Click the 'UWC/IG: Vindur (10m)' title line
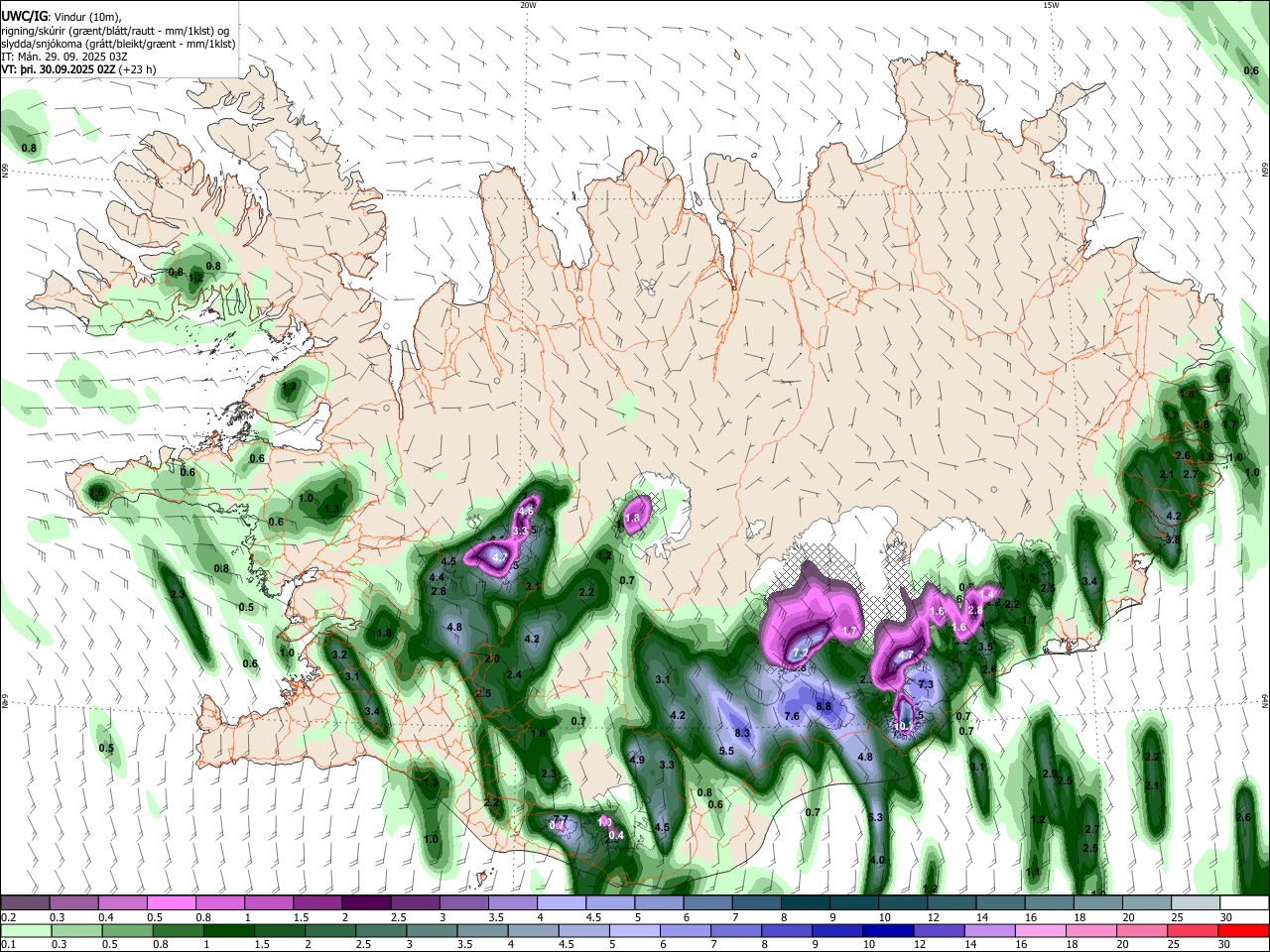This screenshot has width=1270, height=952. 63,16
